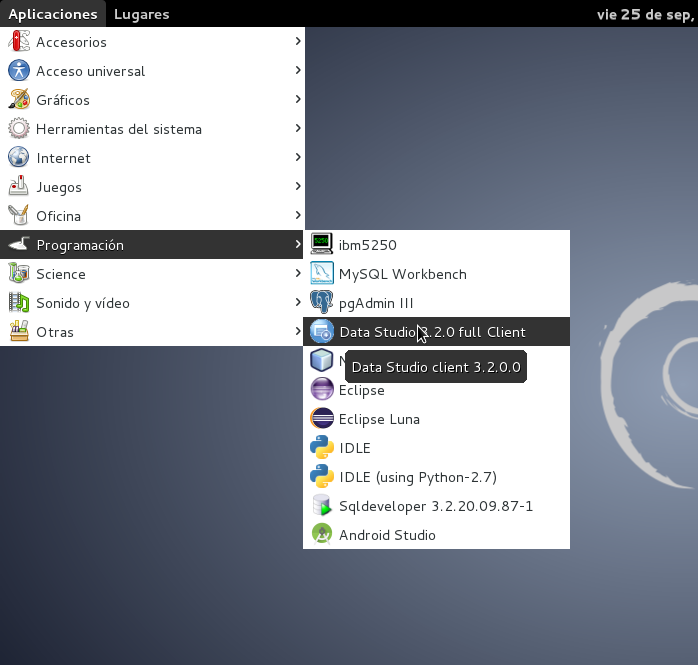Click the Sonido y vídeo label
Viewport: 698px width, 665px height.
click(83, 303)
